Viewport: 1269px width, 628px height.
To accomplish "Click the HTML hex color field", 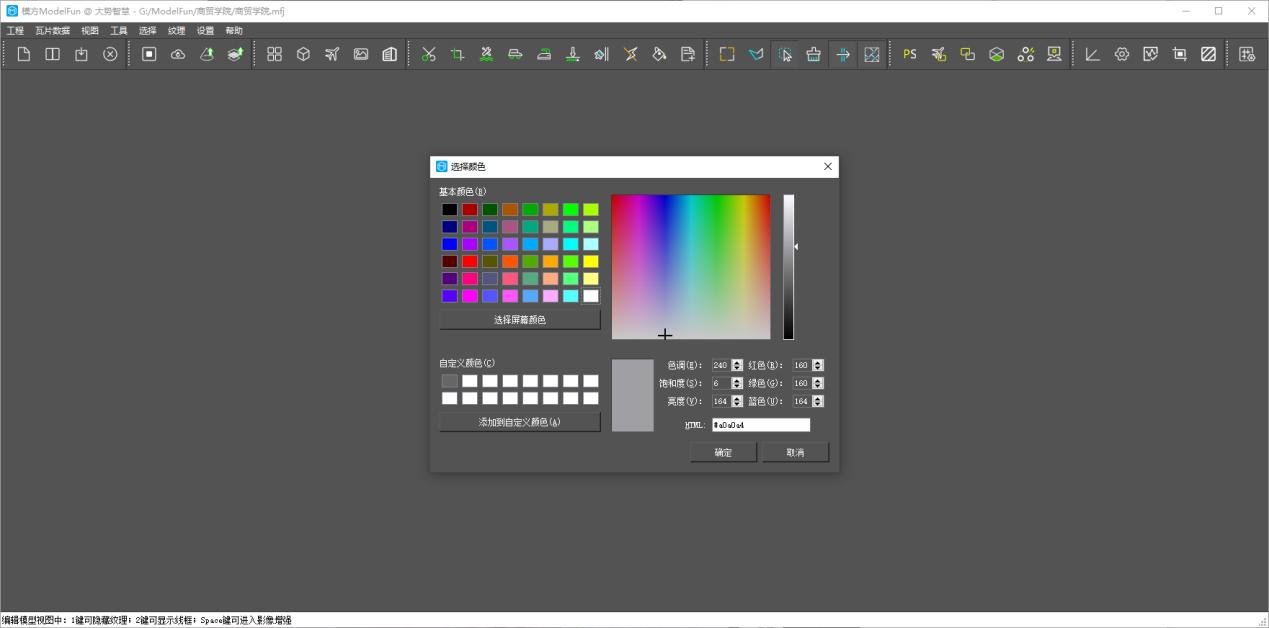I will click(761, 425).
